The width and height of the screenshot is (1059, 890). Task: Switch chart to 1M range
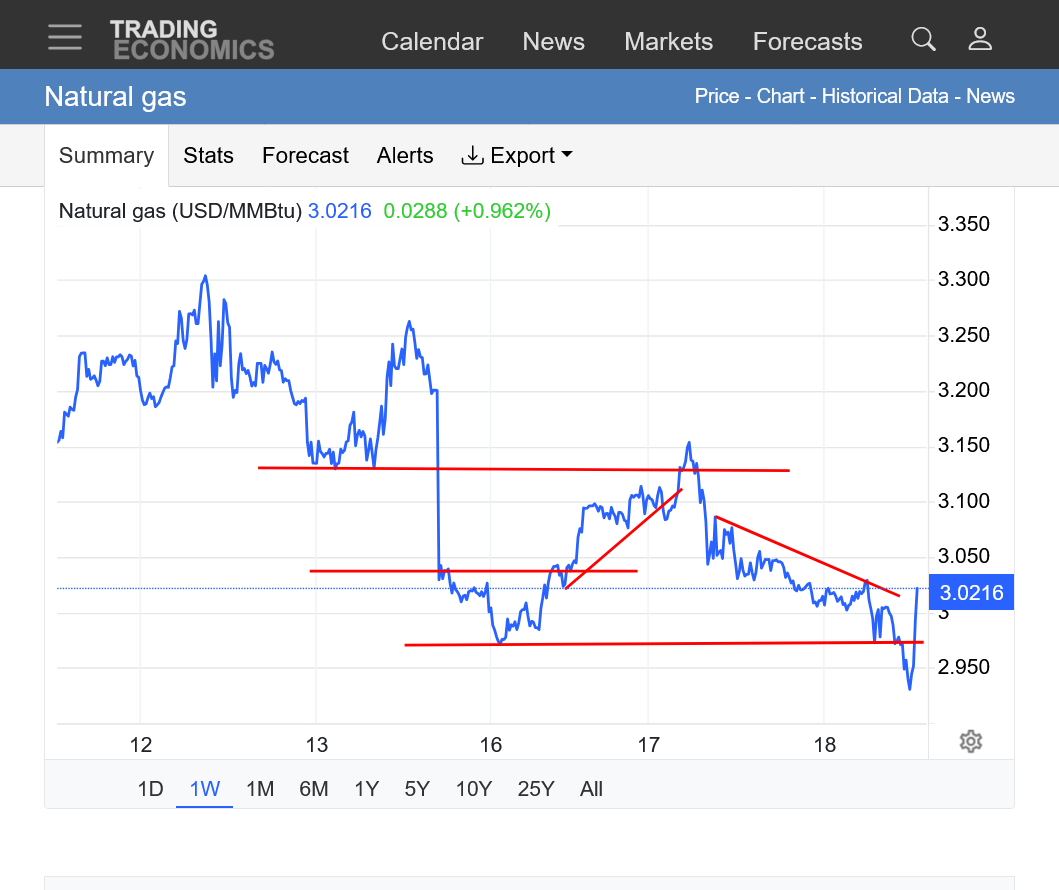(x=260, y=789)
